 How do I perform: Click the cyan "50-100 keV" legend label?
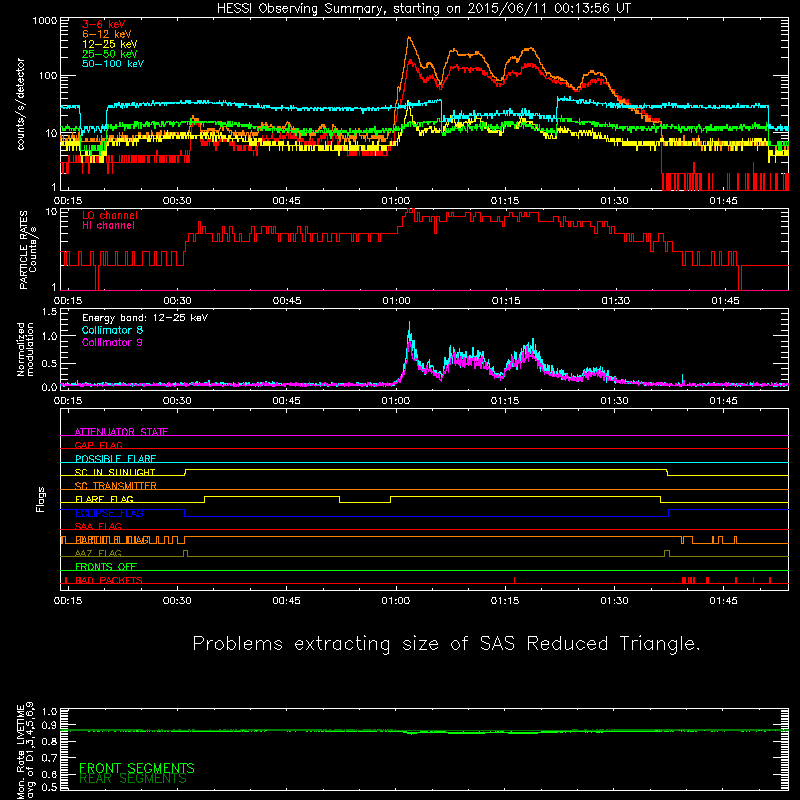coord(113,64)
